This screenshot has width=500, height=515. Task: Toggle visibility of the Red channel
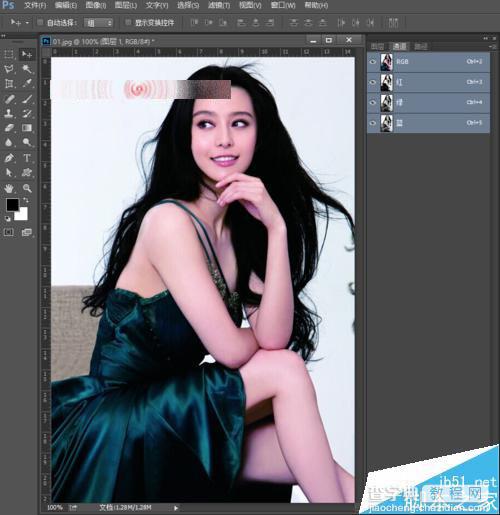coord(373,82)
